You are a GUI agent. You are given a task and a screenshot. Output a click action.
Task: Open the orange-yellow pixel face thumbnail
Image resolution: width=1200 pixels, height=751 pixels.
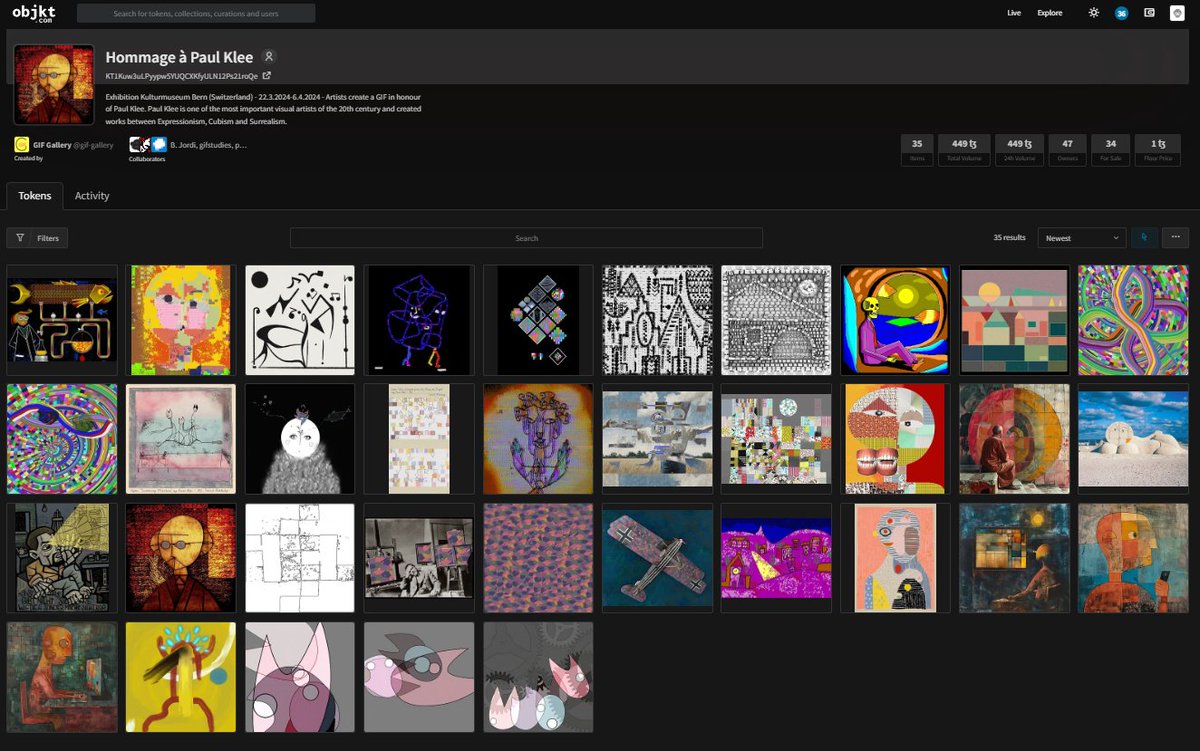(x=181, y=320)
